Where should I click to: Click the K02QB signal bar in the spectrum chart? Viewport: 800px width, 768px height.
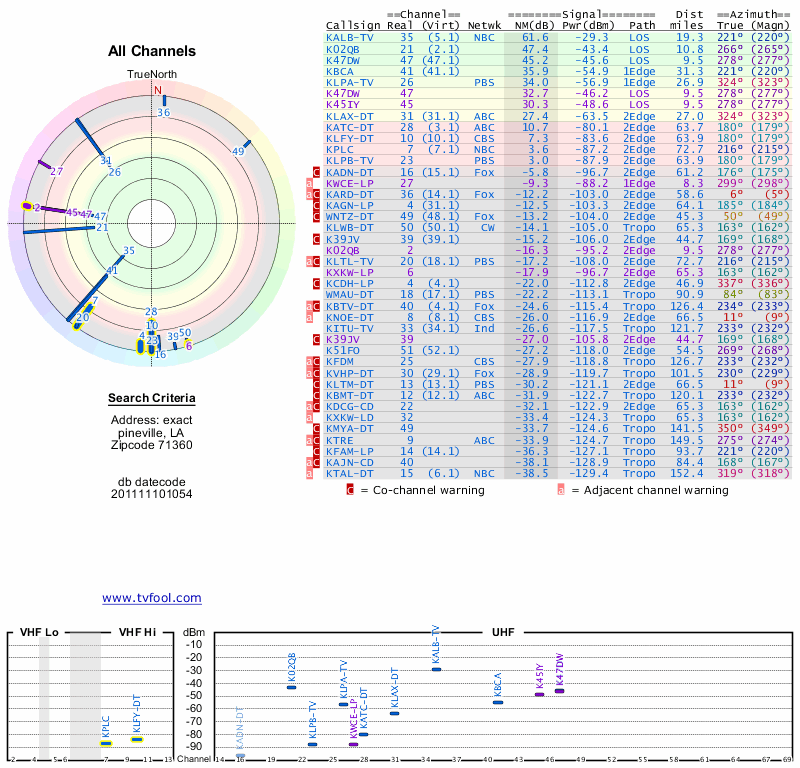click(x=291, y=687)
